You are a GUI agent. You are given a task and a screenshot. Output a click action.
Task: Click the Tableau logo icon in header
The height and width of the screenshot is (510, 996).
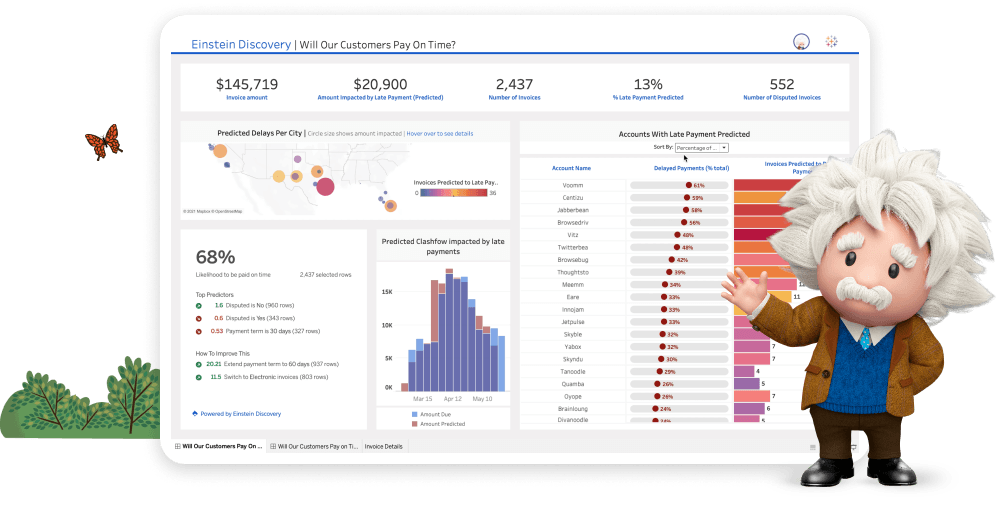[x=831, y=42]
